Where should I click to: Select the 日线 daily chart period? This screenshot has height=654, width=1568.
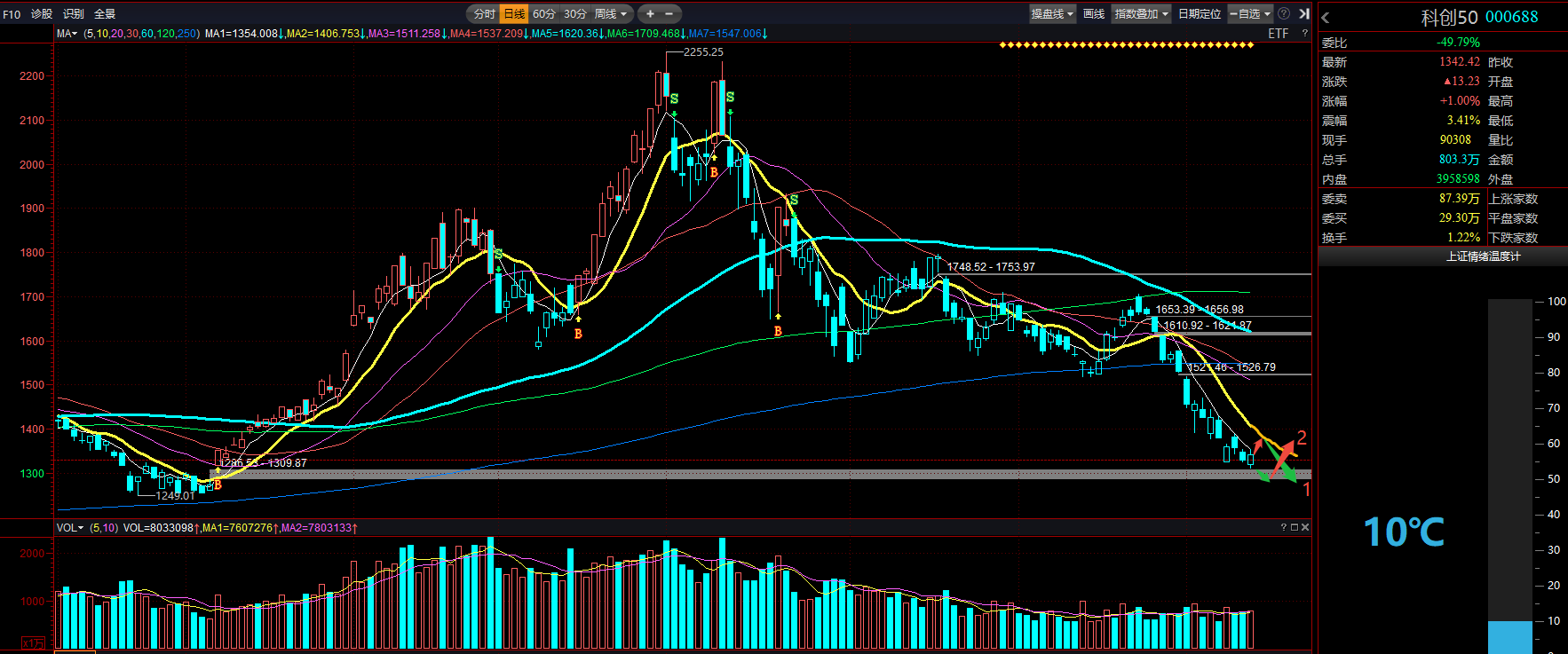pos(514,13)
